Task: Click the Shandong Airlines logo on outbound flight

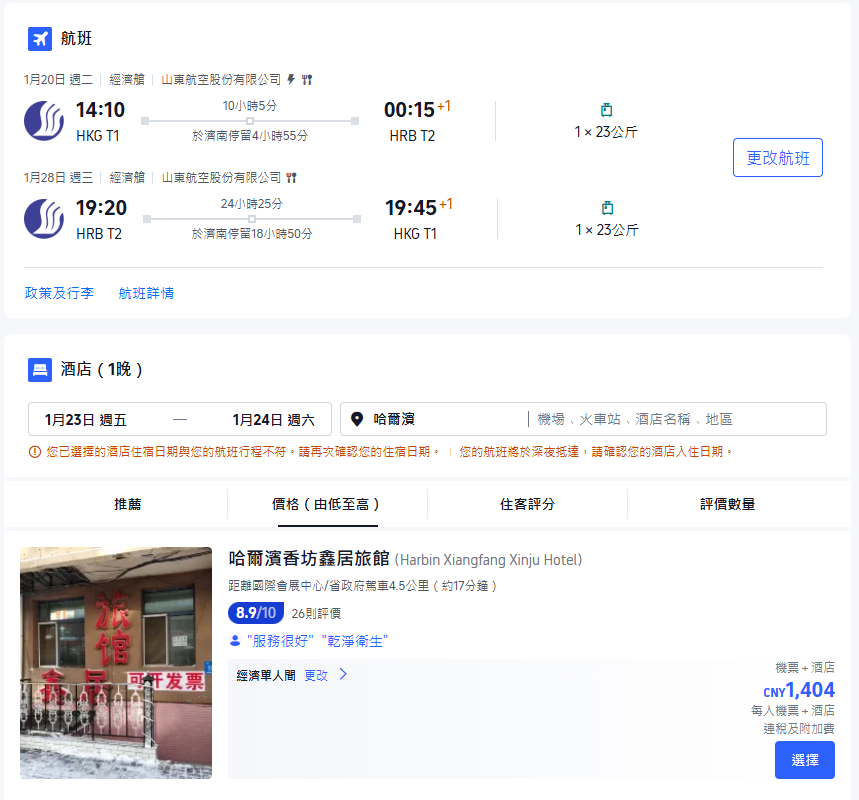Action: 44,118
